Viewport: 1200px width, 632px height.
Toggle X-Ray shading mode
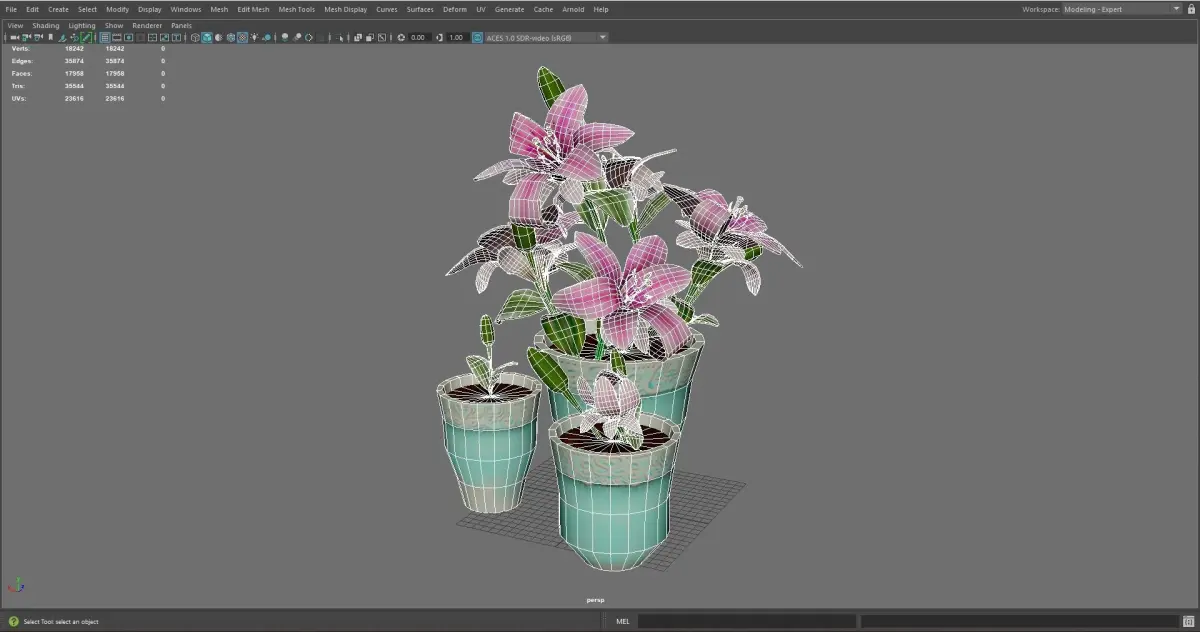(x=357, y=37)
